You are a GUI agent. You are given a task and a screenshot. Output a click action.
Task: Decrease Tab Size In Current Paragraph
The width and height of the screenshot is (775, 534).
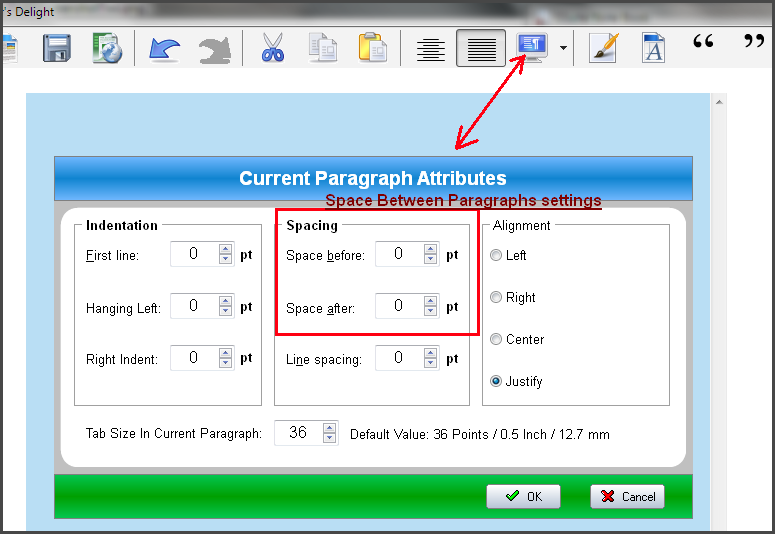pyautogui.click(x=330, y=438)
